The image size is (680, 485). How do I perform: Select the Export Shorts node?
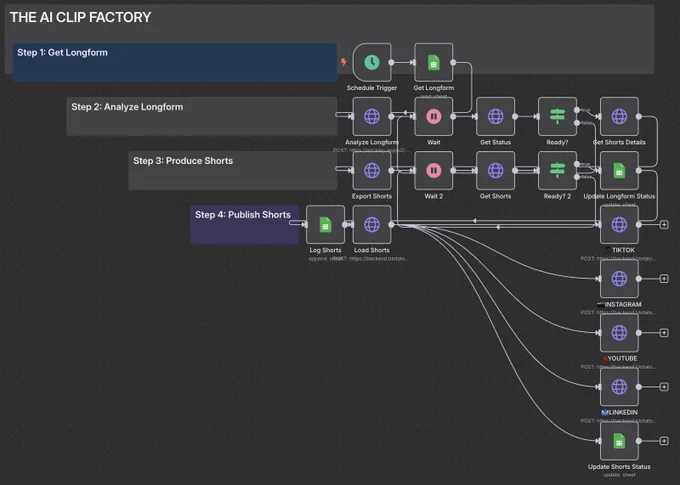click(372, 170)
